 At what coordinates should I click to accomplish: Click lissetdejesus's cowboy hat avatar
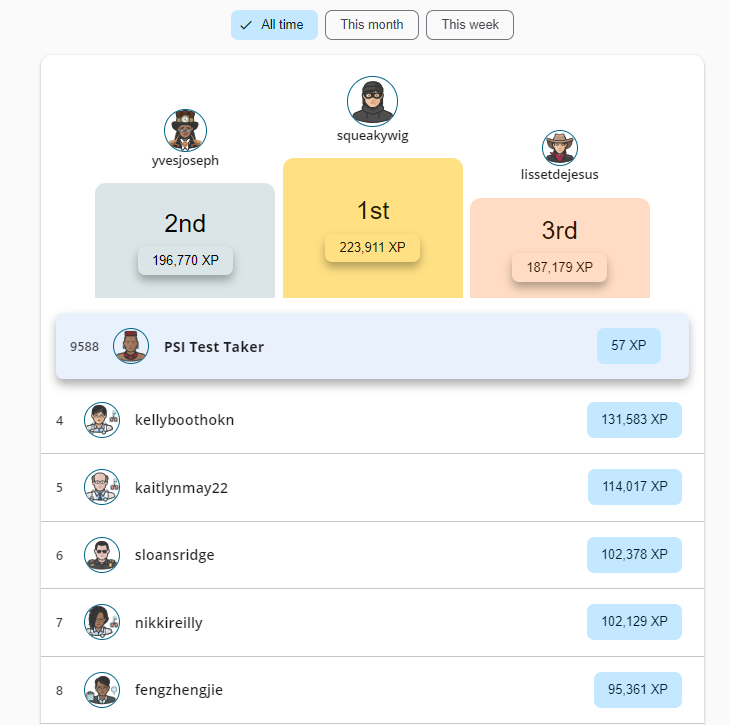coord(560,148)
